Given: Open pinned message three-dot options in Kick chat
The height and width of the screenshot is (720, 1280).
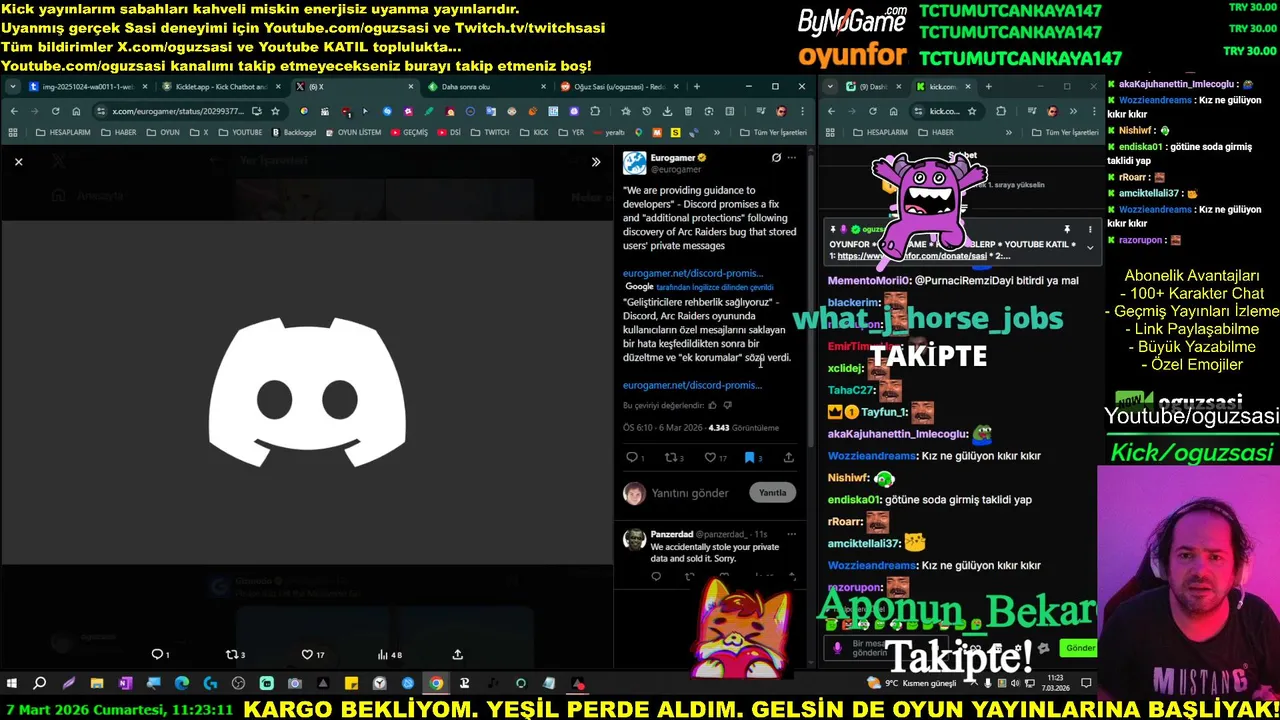Looking at the screenshot, I should (x=1090, y=230).
